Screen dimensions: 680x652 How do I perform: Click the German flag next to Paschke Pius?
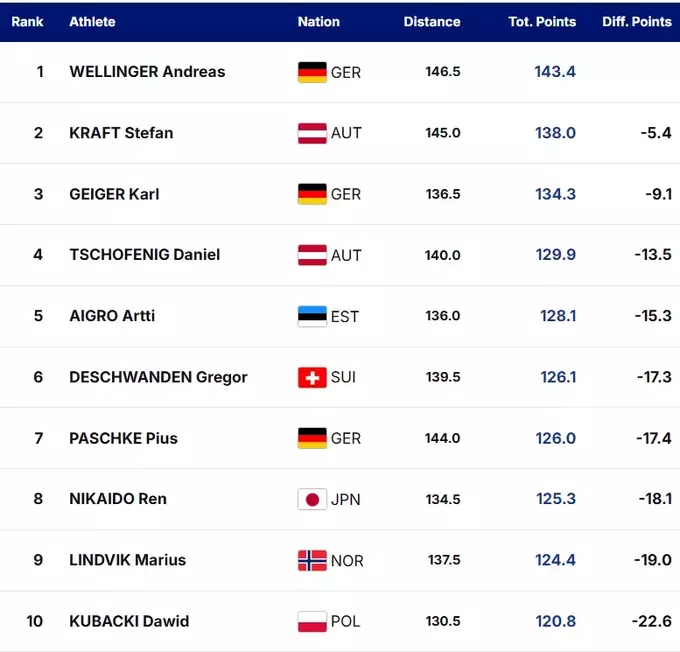[312, 438]
